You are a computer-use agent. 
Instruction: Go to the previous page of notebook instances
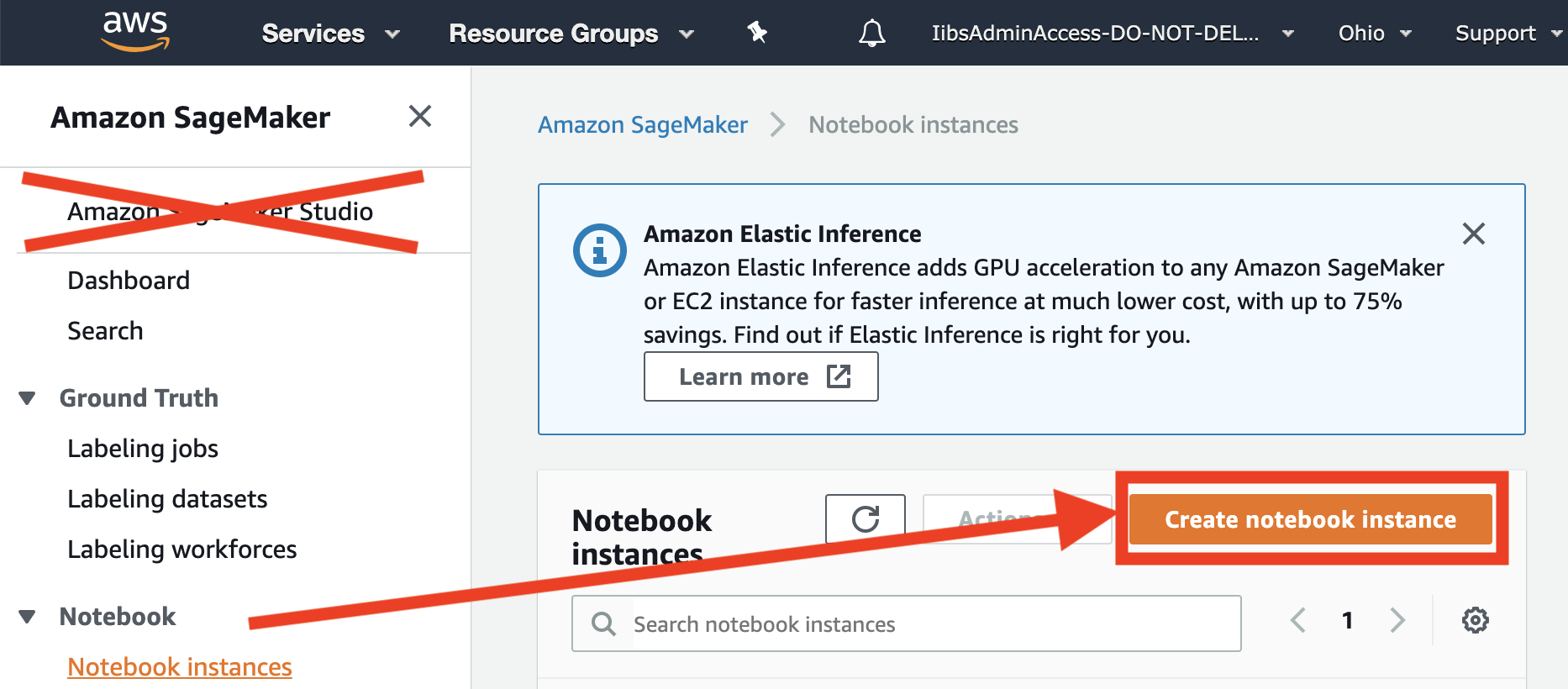(1298, 620)
